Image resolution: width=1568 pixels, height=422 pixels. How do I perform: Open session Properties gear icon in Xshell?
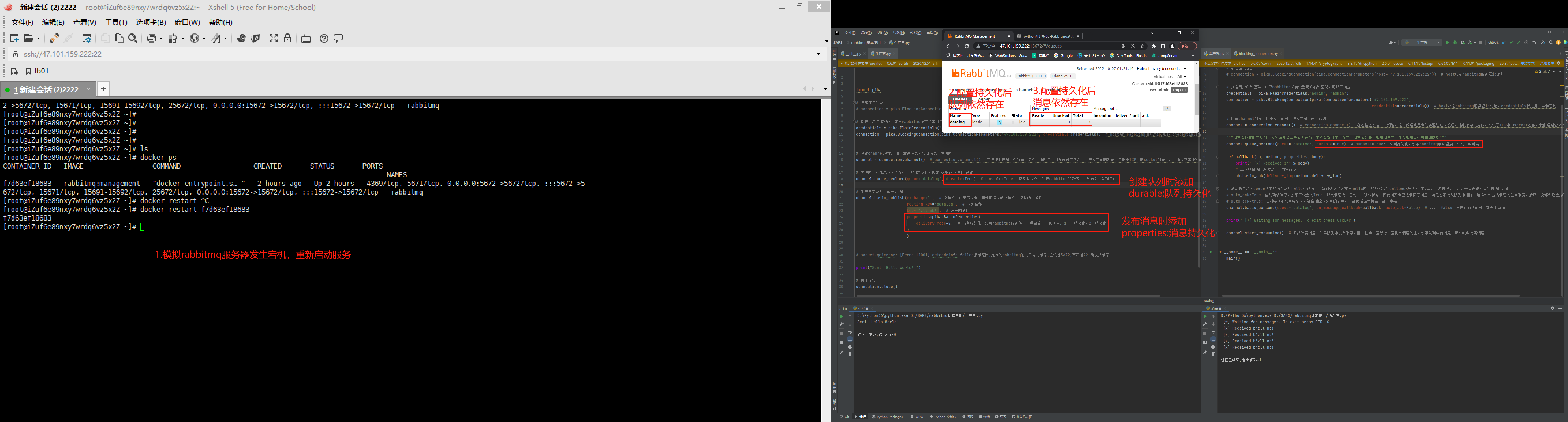coord(87,38)
